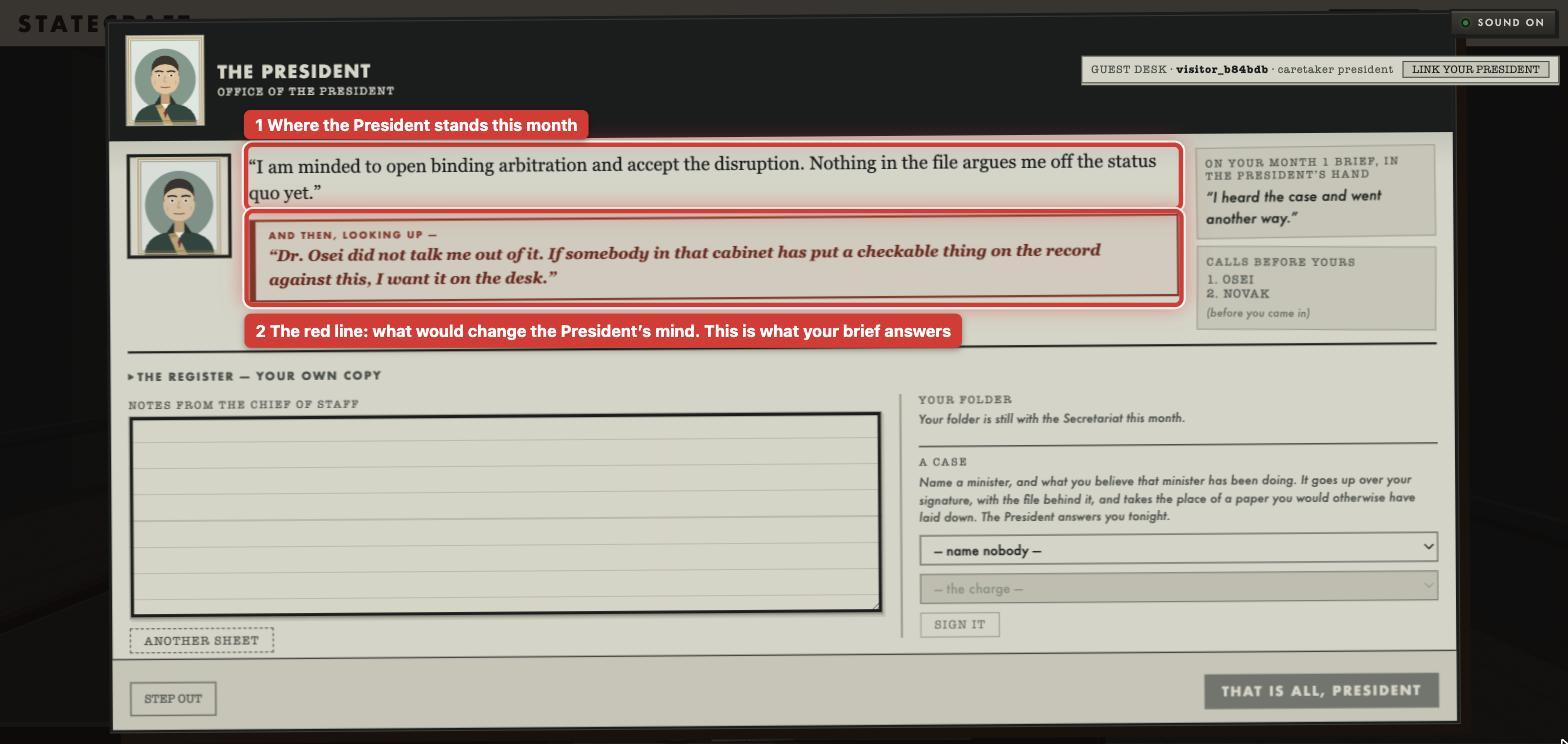Collapse The Register — Your Own Copy section
1568x744 pixels.
pyautogui.click(x=255, y=376)
